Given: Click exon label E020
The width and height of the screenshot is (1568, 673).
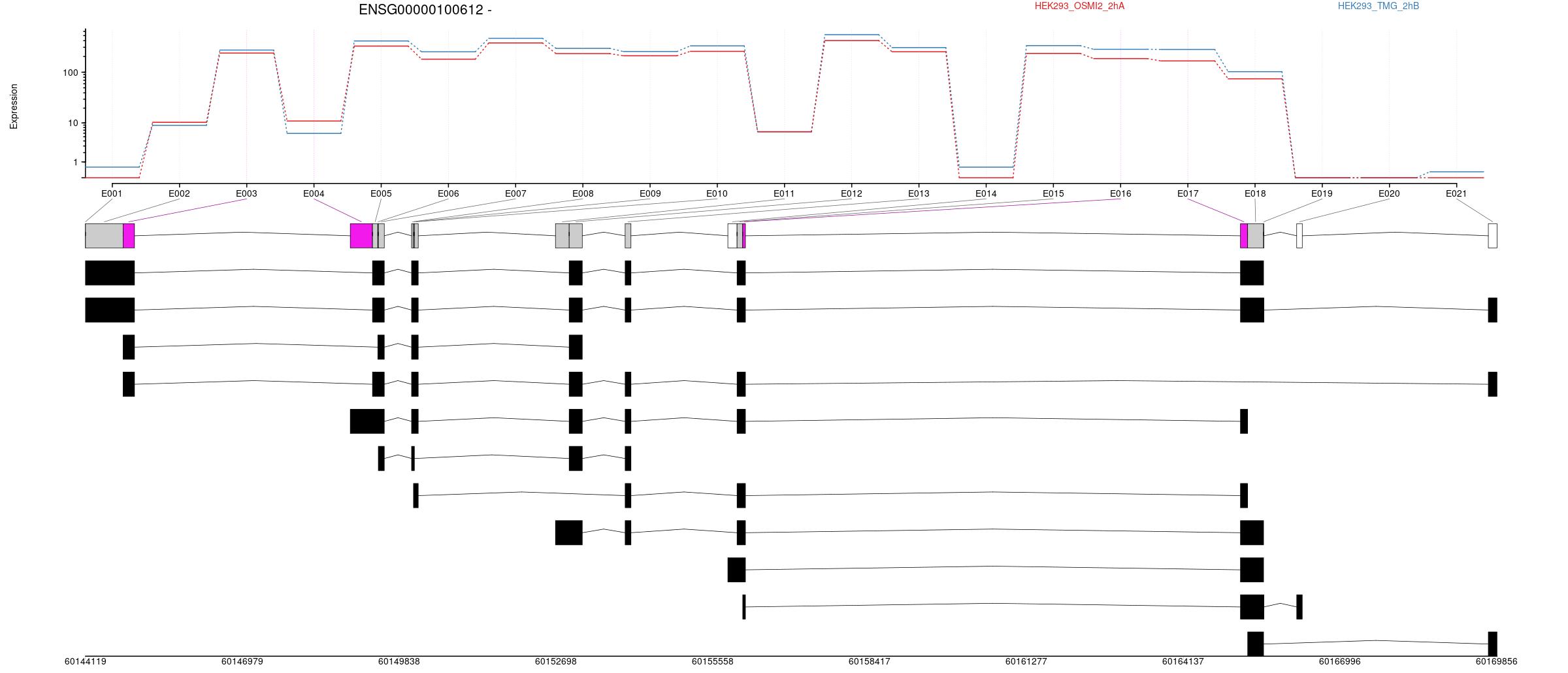Looking at the screenshot, I should click(1389, 193).
